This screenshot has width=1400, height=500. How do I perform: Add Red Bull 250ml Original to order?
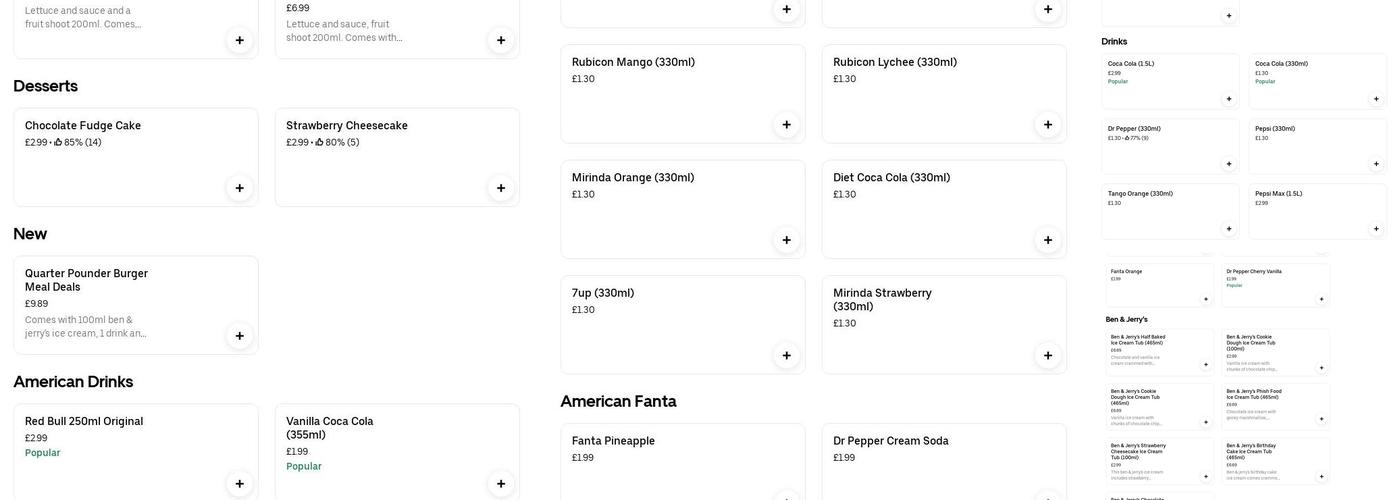pos(239,484)
